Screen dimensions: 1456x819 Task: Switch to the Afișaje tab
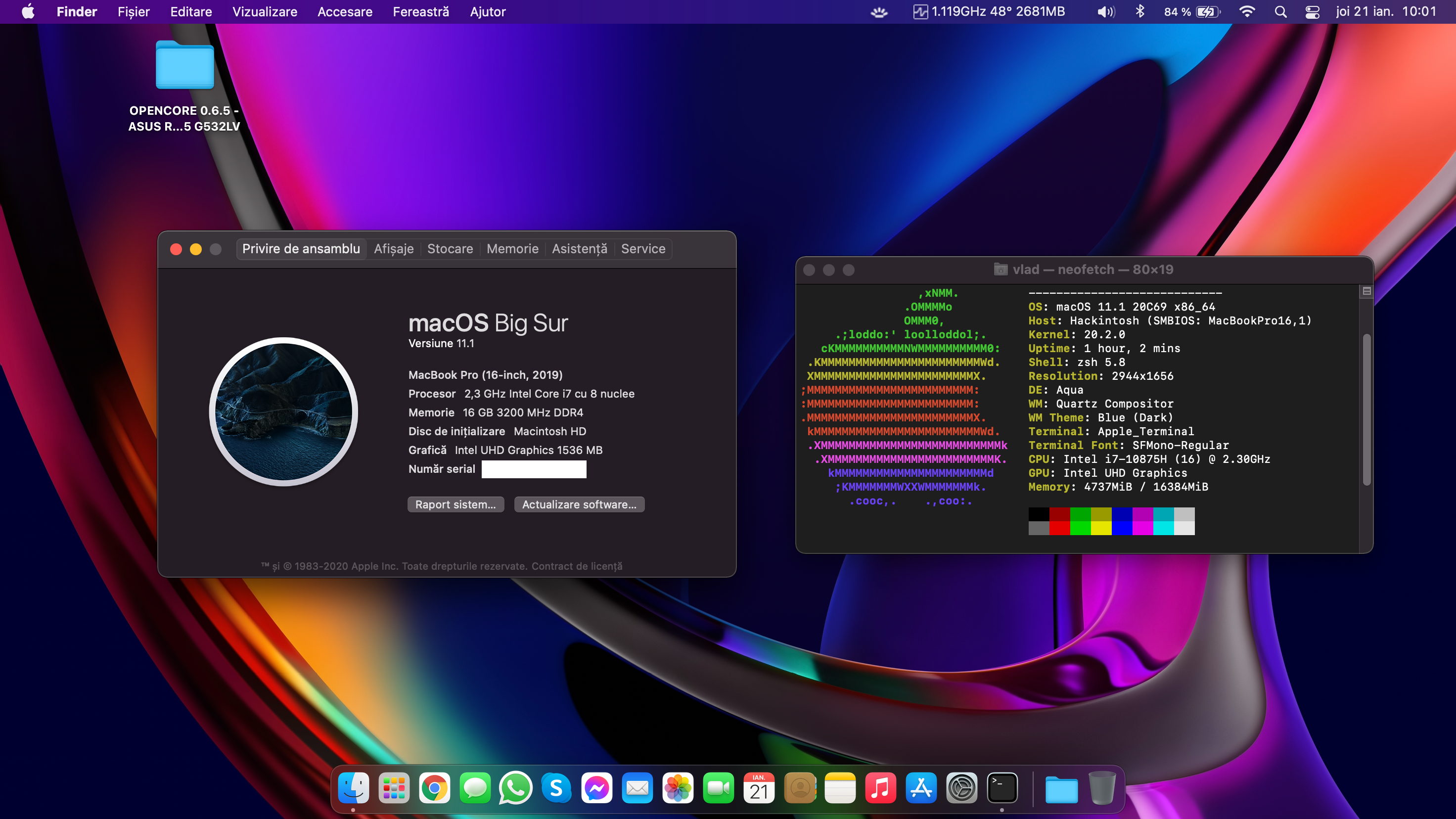coord(394,249)
